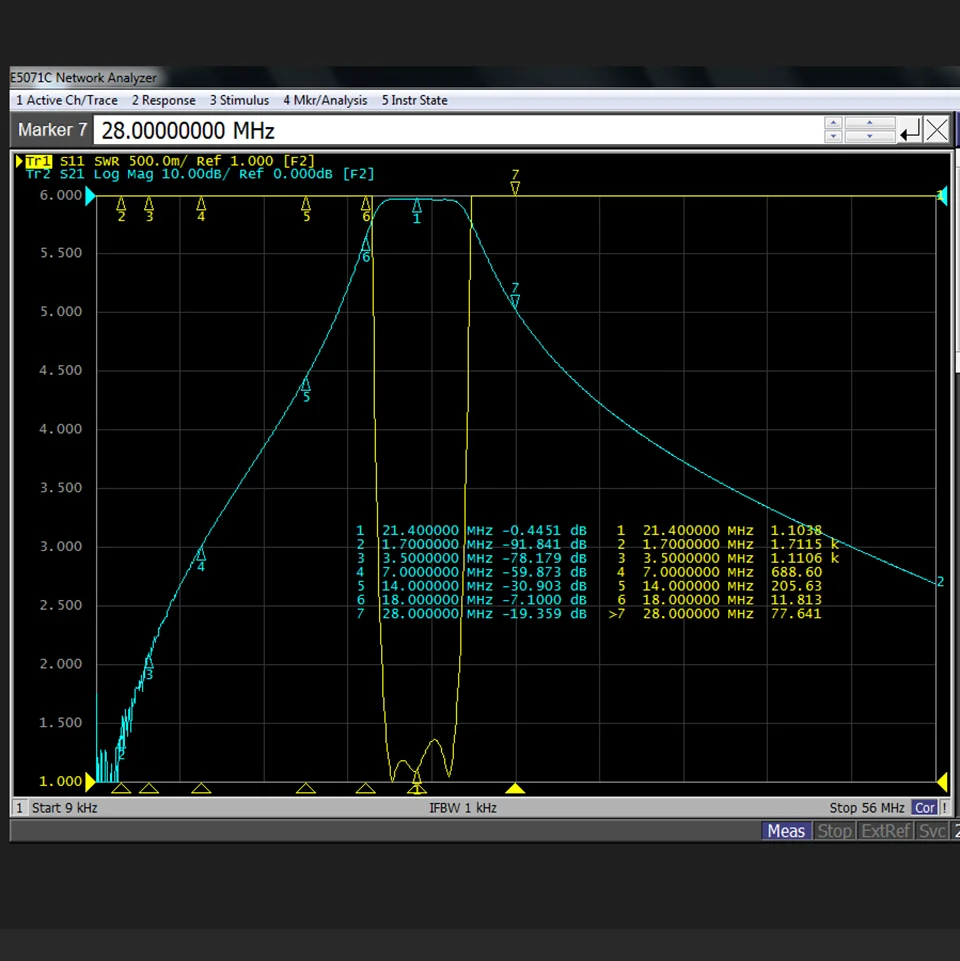
Task: Click the Svc status indicator
Action: (932, 831)
